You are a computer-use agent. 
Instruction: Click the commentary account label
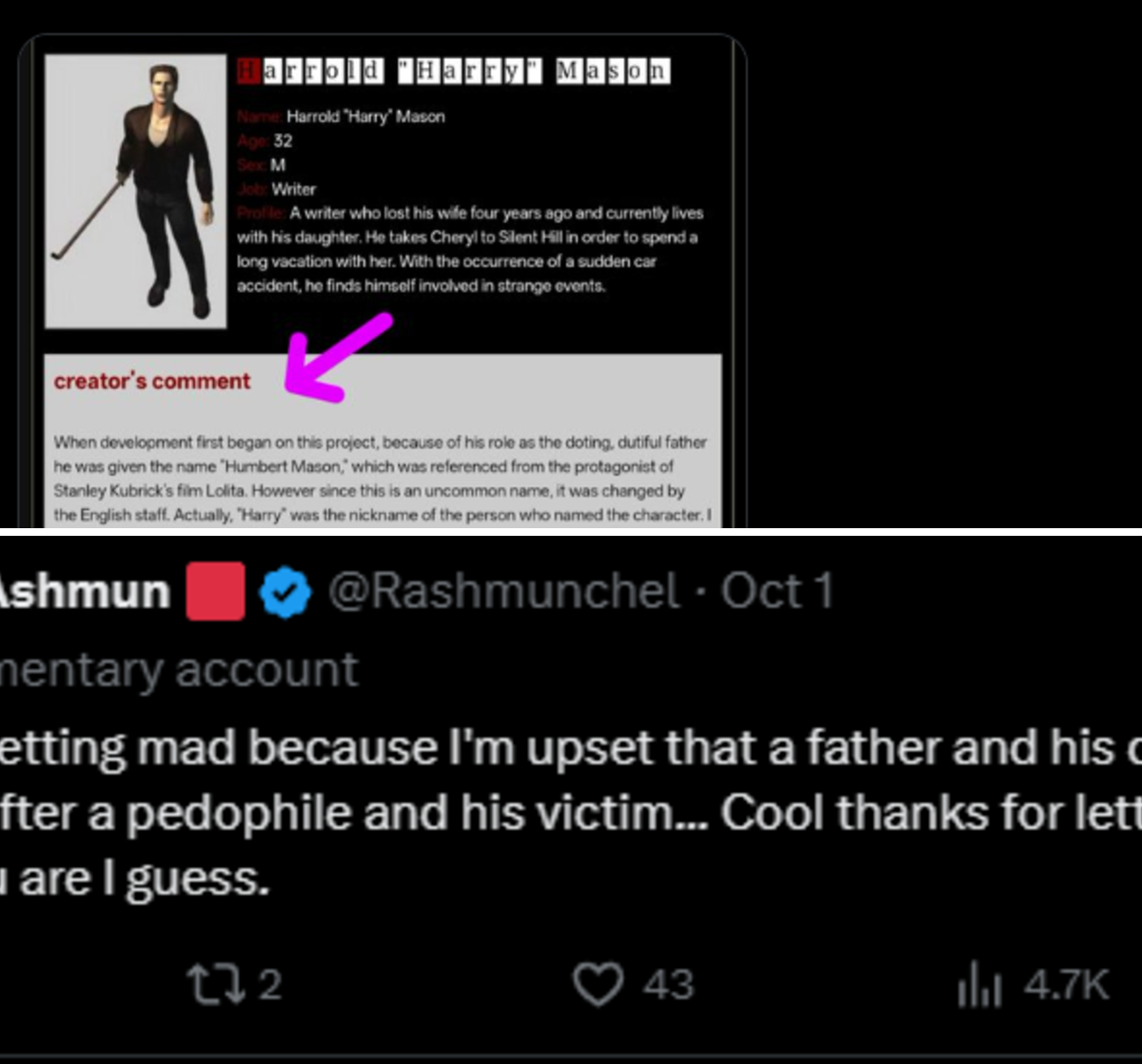point(179,671)
